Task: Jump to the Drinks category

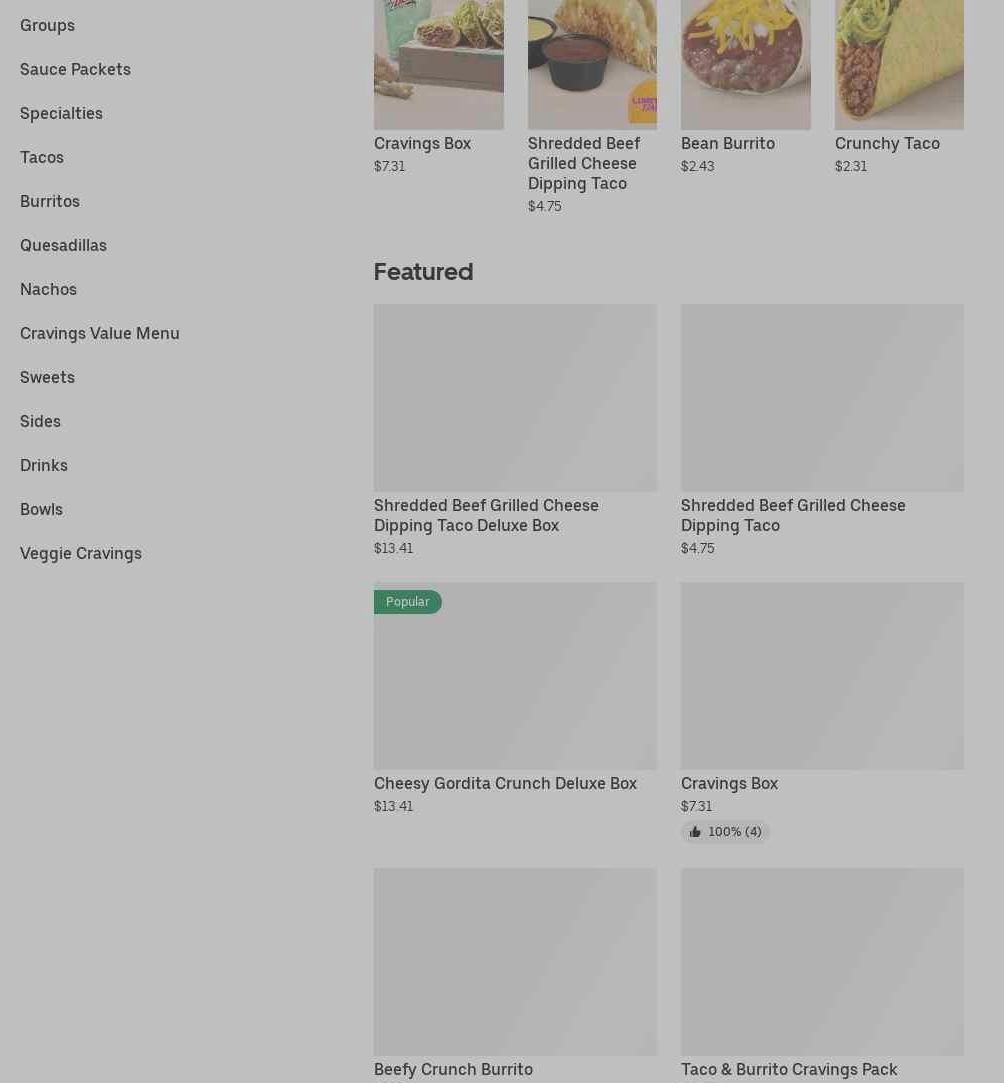Action: (44, 466)
